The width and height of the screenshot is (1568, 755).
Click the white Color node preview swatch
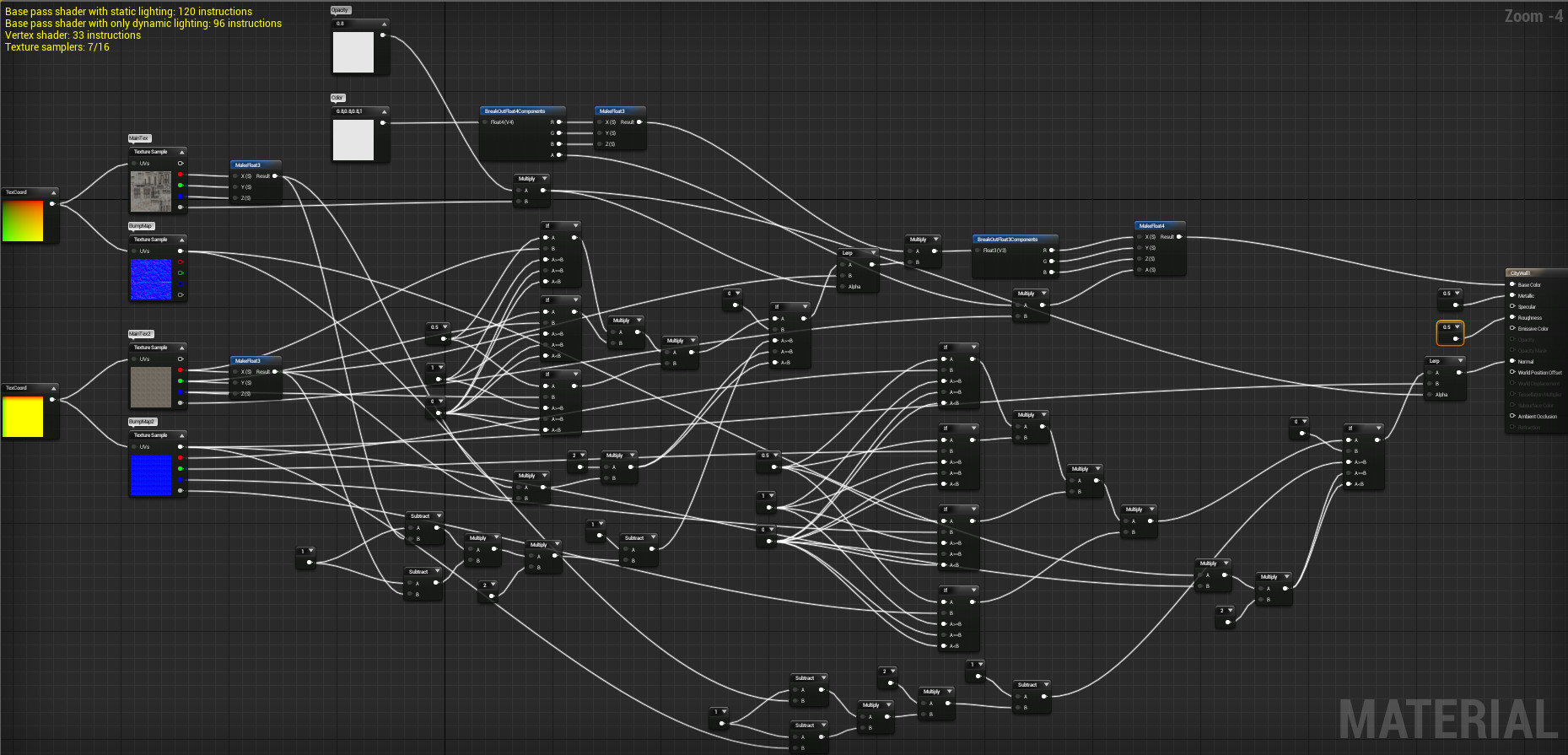(353, 140)
